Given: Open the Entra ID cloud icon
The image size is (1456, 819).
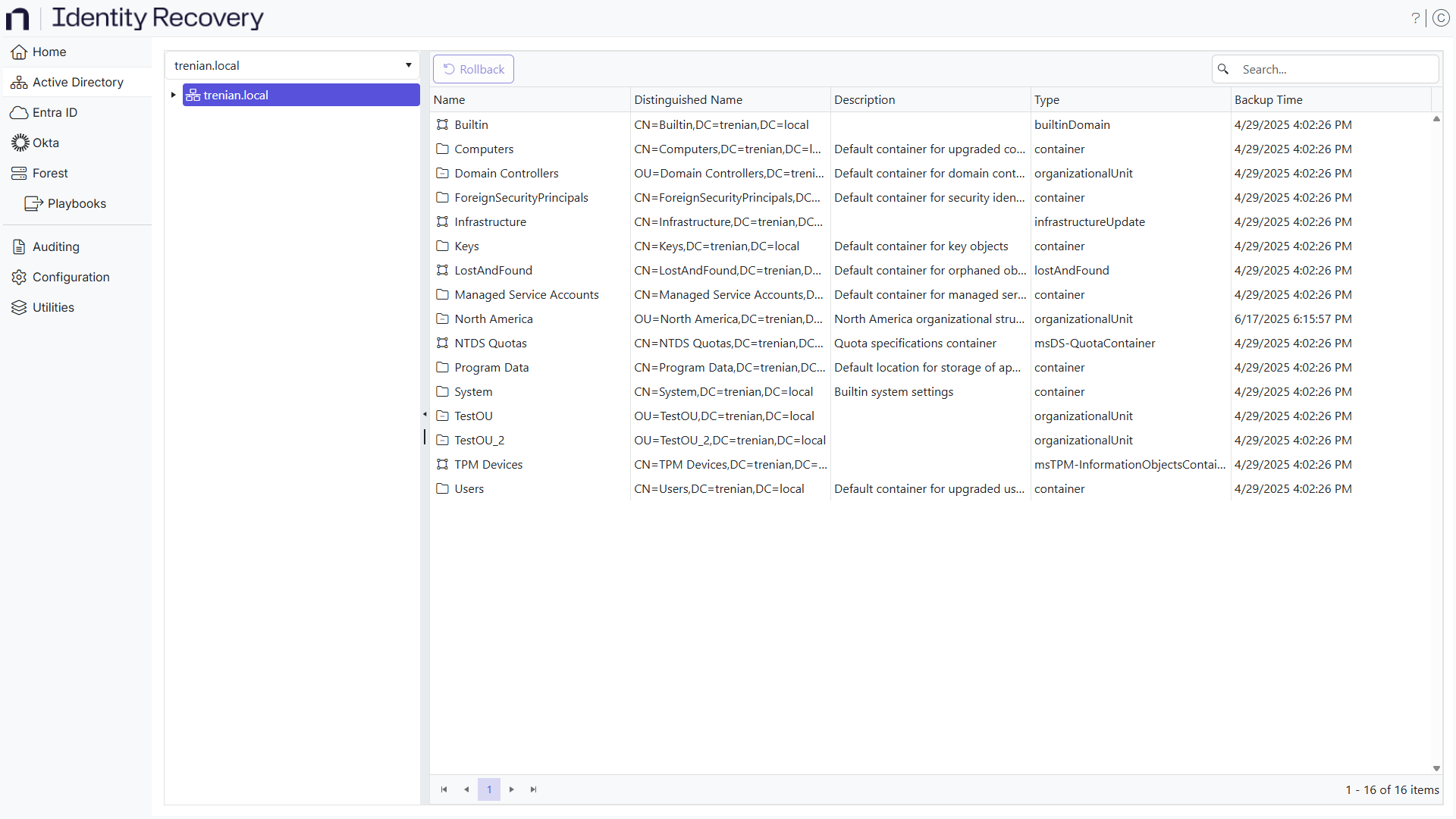Looking at the screenshot, I should tap(18, 112).
